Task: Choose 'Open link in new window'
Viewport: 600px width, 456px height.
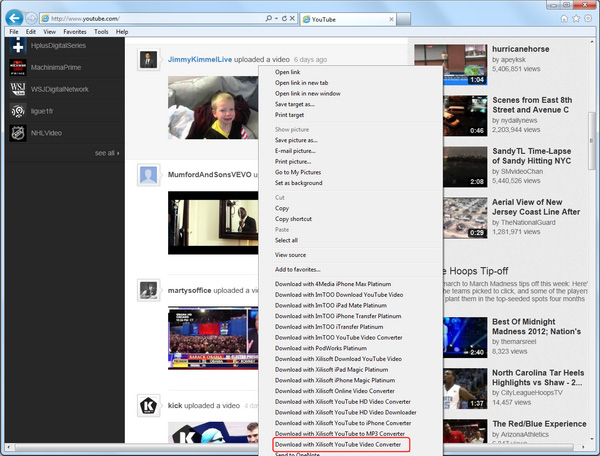Action: click(x=307, y=93)
